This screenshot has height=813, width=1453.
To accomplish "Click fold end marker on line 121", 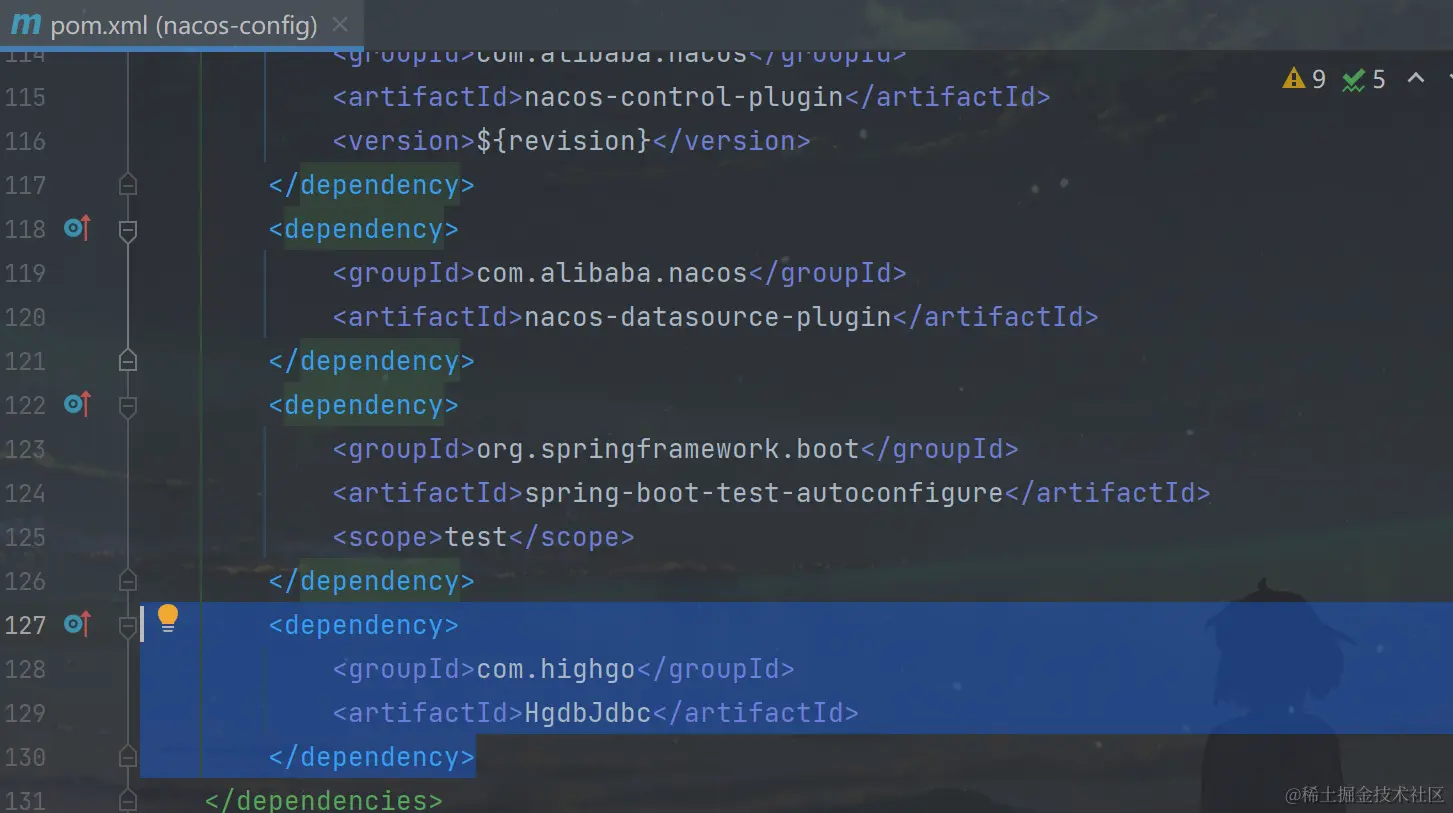I will 128,360.
